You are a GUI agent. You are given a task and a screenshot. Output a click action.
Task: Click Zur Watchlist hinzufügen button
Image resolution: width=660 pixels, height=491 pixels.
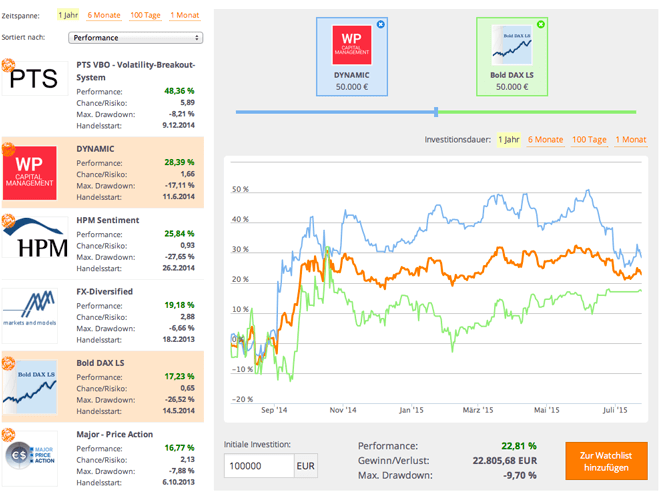(606, 461)
